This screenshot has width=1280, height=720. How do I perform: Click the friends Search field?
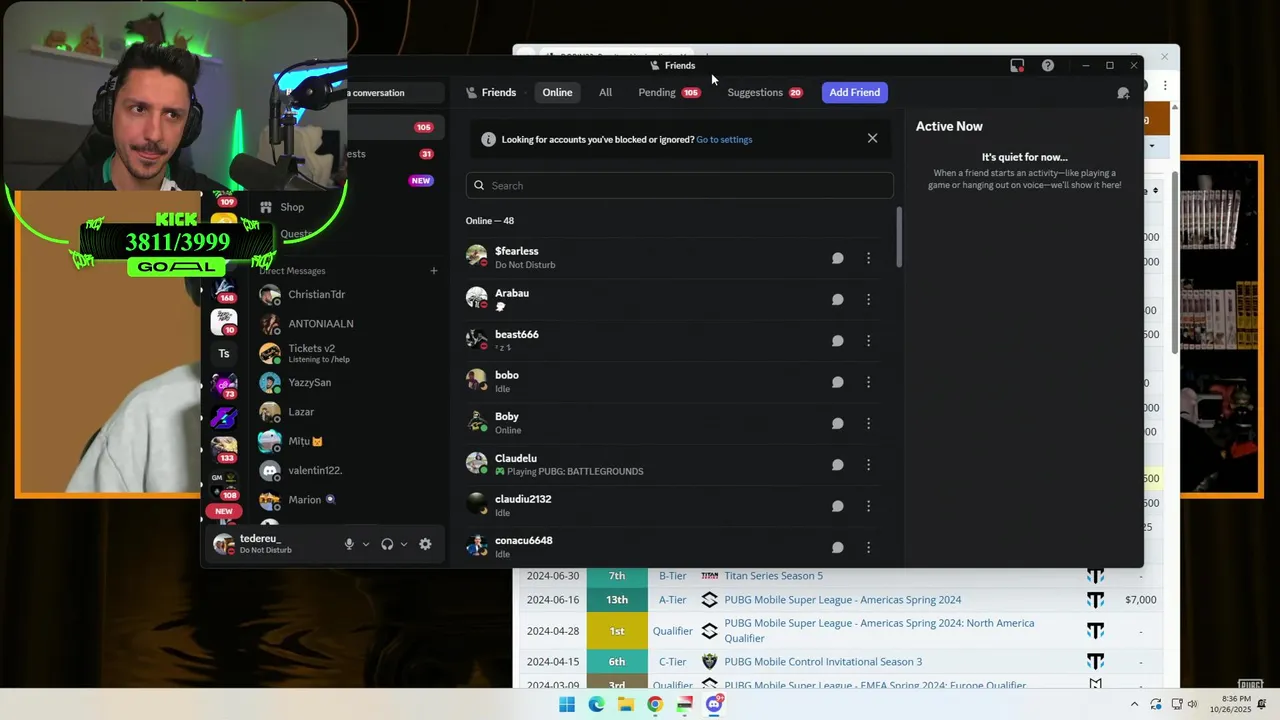[x=679, y=185]
